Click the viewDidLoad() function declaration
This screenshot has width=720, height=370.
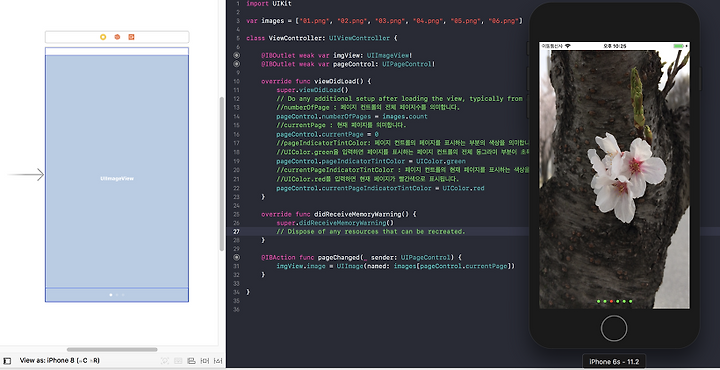tap(316, 81)
